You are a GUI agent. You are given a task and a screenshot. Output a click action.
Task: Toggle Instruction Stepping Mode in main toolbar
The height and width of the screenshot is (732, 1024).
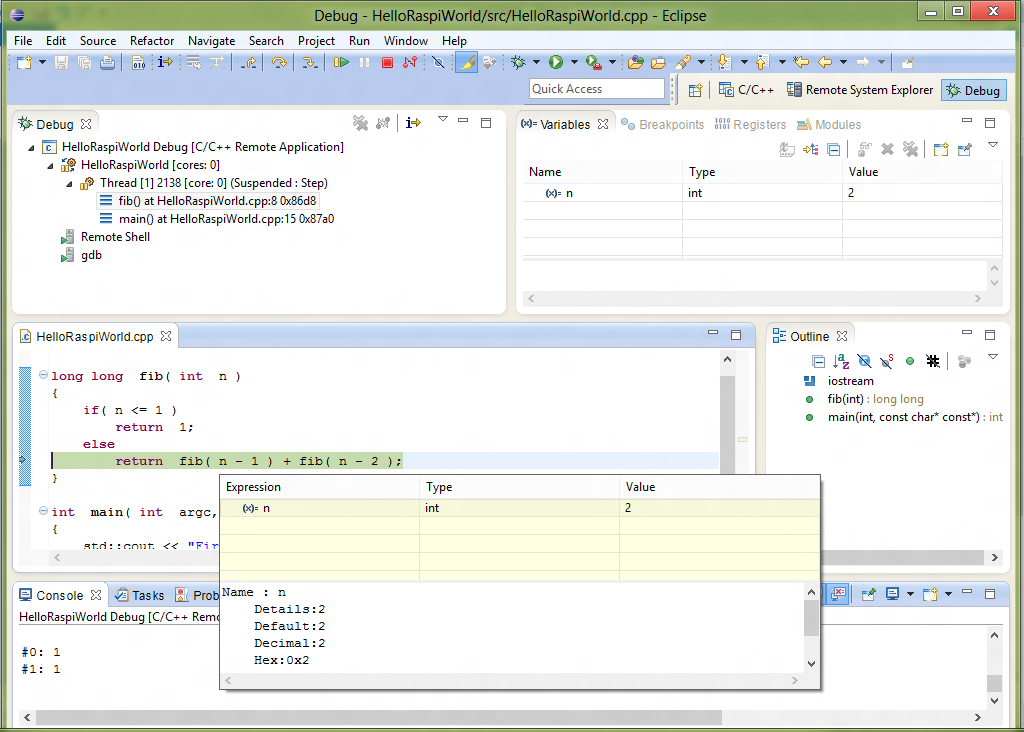click(165, 62)
